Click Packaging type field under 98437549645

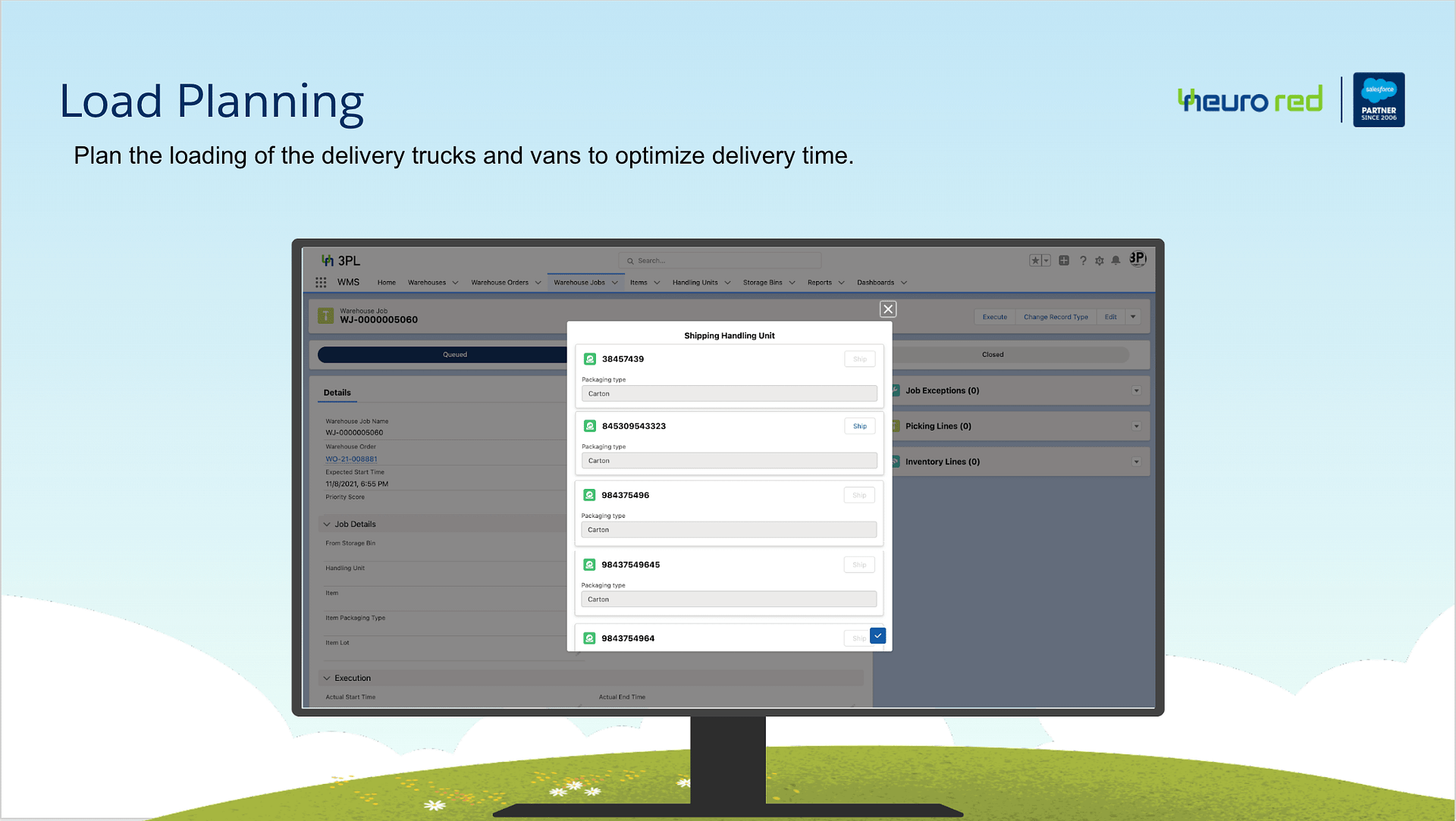tap(729, 599)
